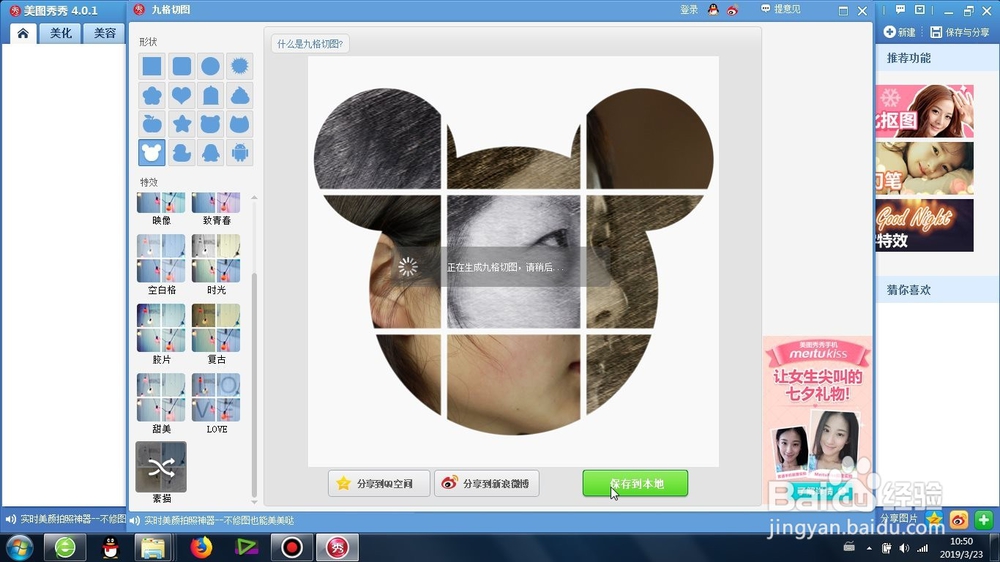The image size is (1000, 562).
Task: Click the QQ penguin login icon
Action: (713, 10)
